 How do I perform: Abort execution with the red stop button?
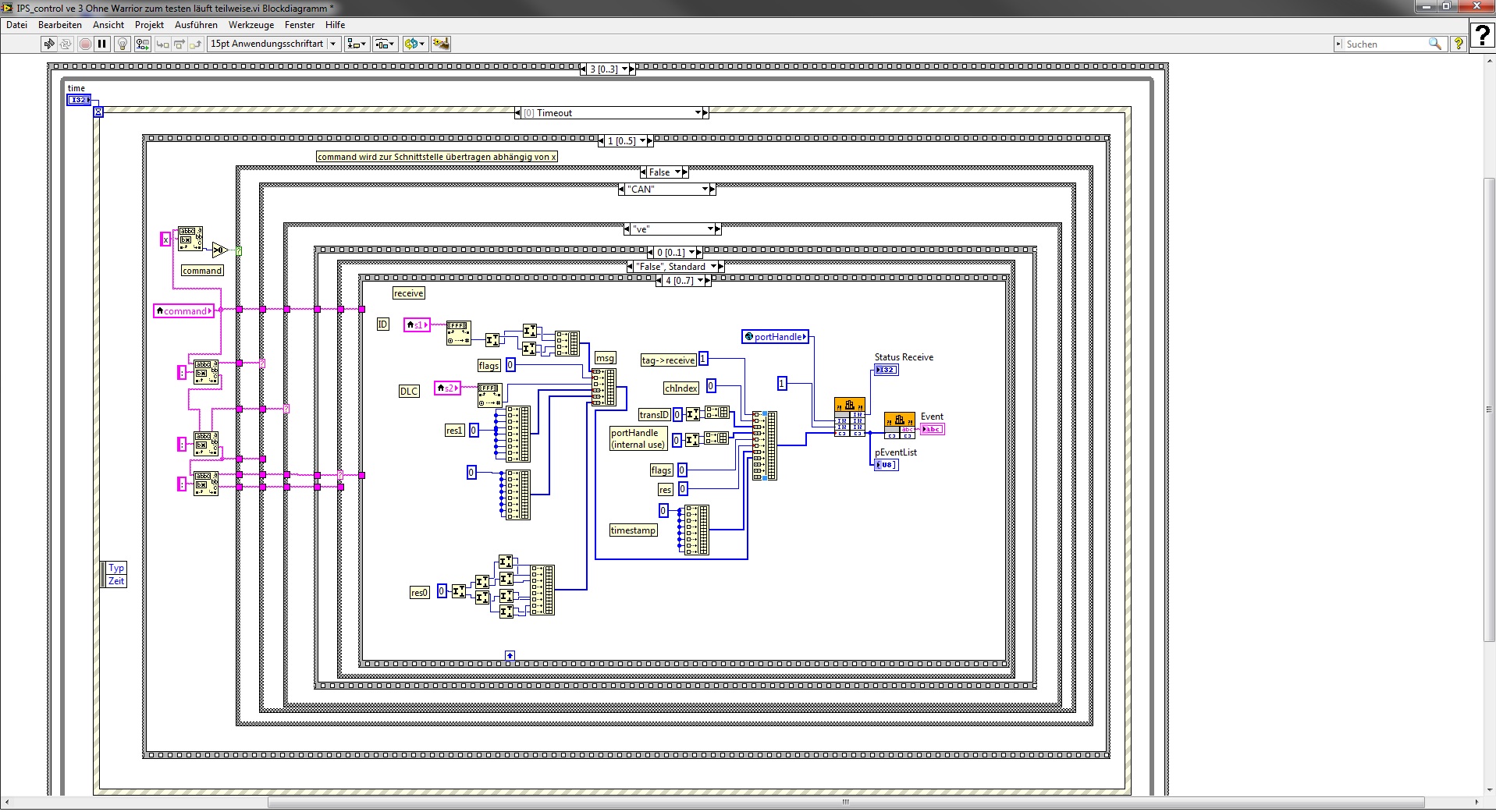pyautogui.click(x=85, y=44)
